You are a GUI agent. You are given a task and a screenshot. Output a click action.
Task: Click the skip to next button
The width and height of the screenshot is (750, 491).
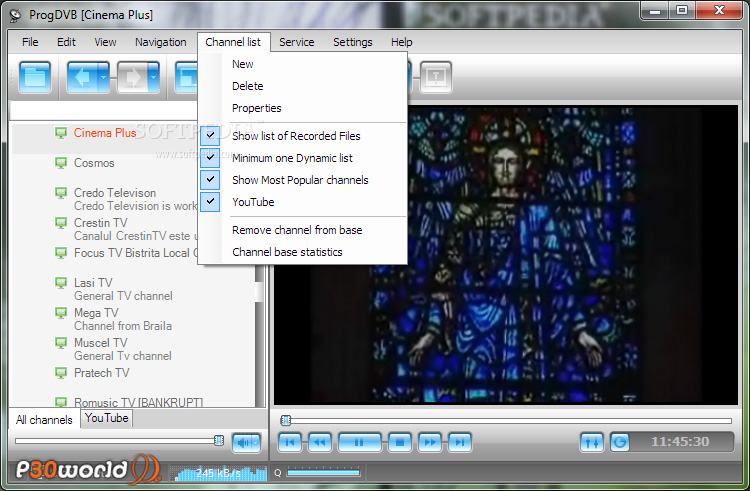[460, 442]
